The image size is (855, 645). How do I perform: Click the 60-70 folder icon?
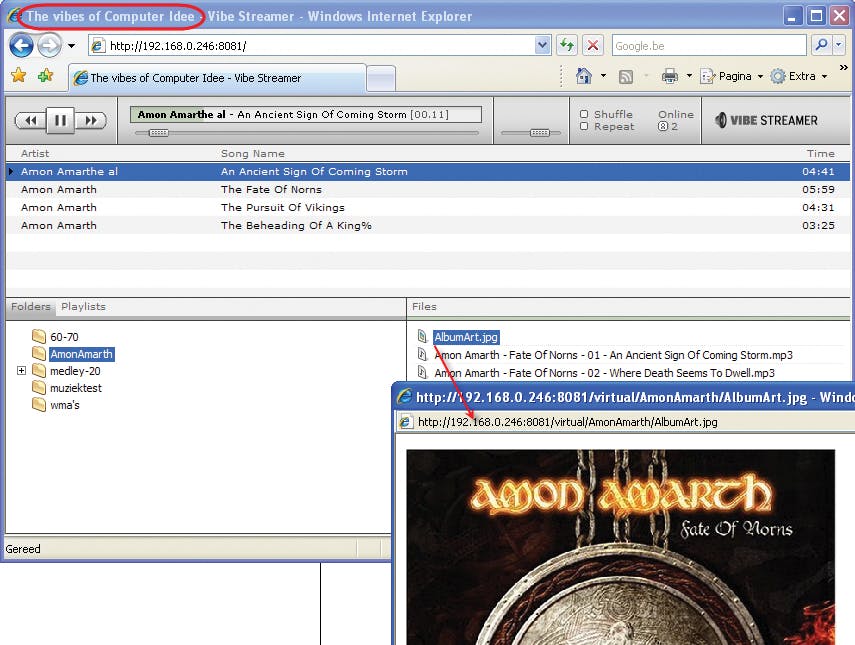[39, 336]
